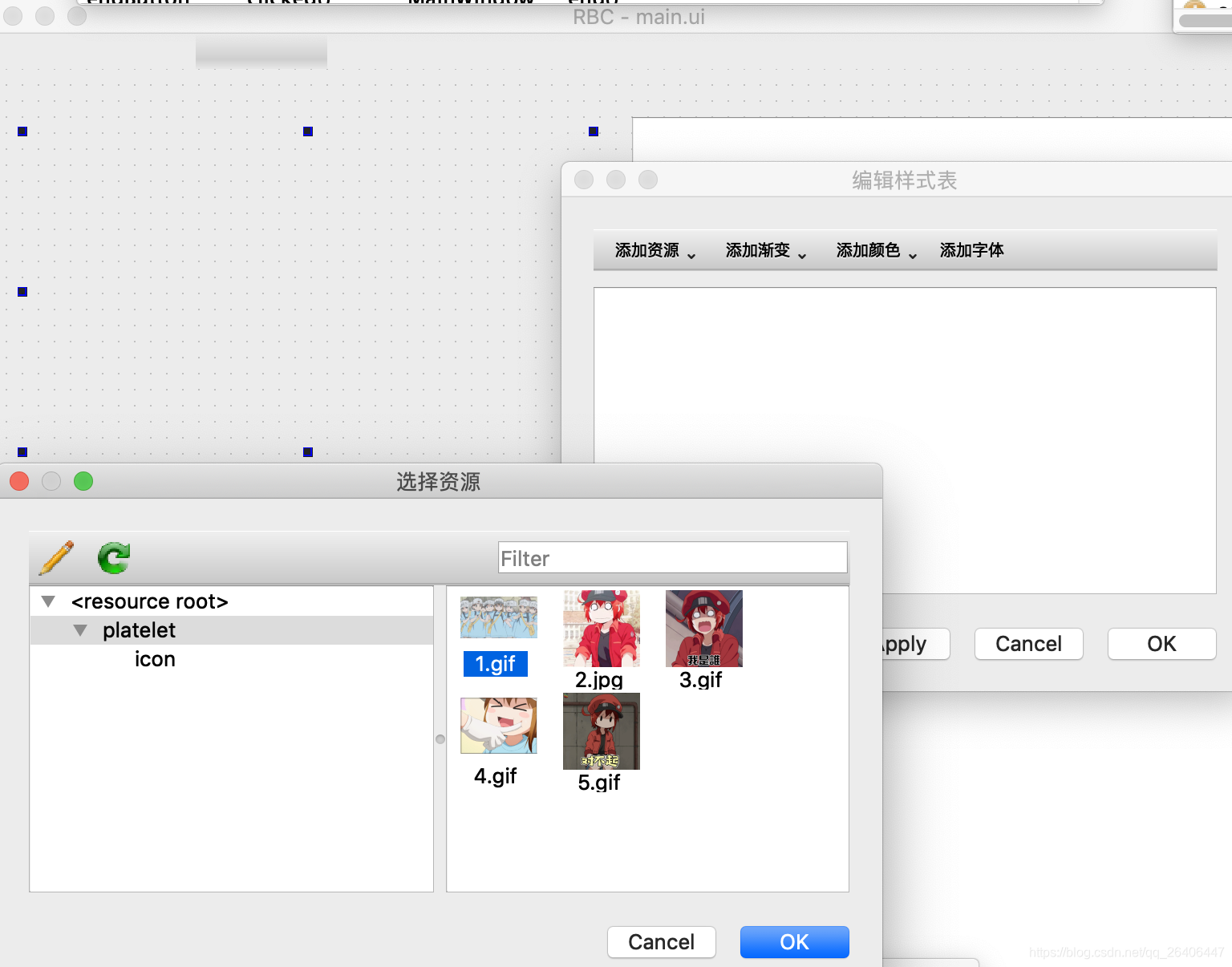
Task: Open the 添加颜色 dropdown menu
Action: coord(877,251)
